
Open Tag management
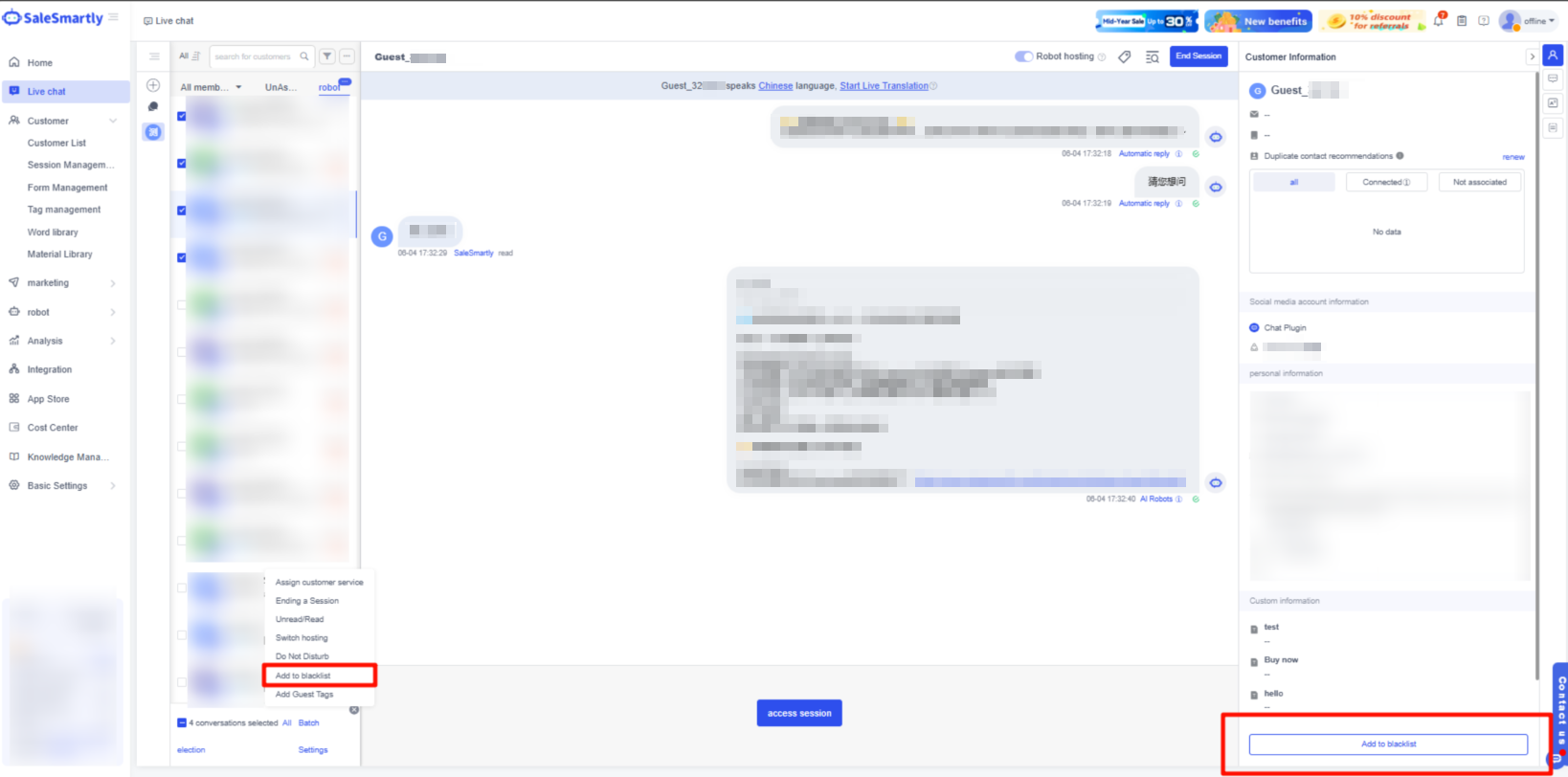click(64, 210)
